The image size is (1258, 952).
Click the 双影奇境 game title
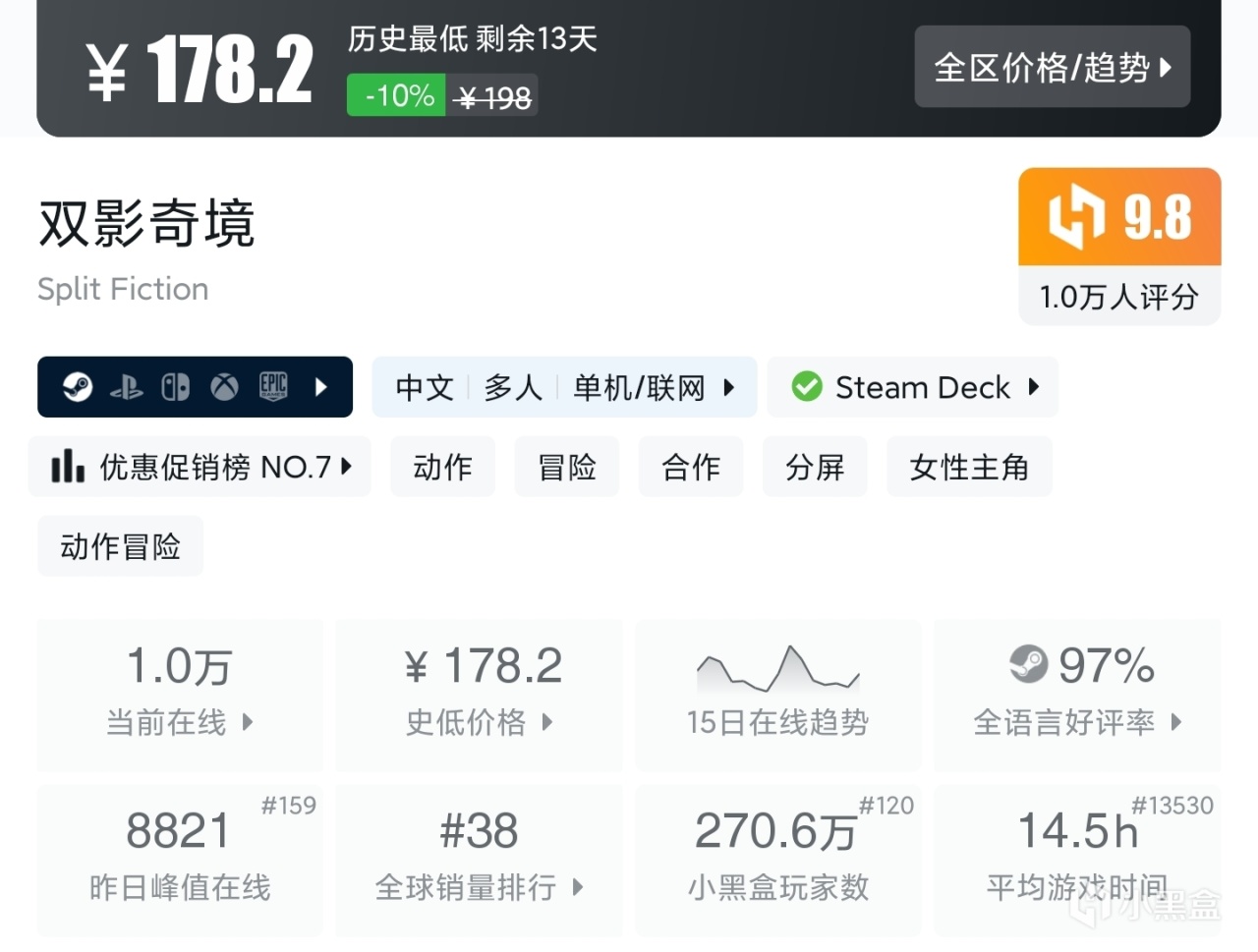tap(147, 222)
